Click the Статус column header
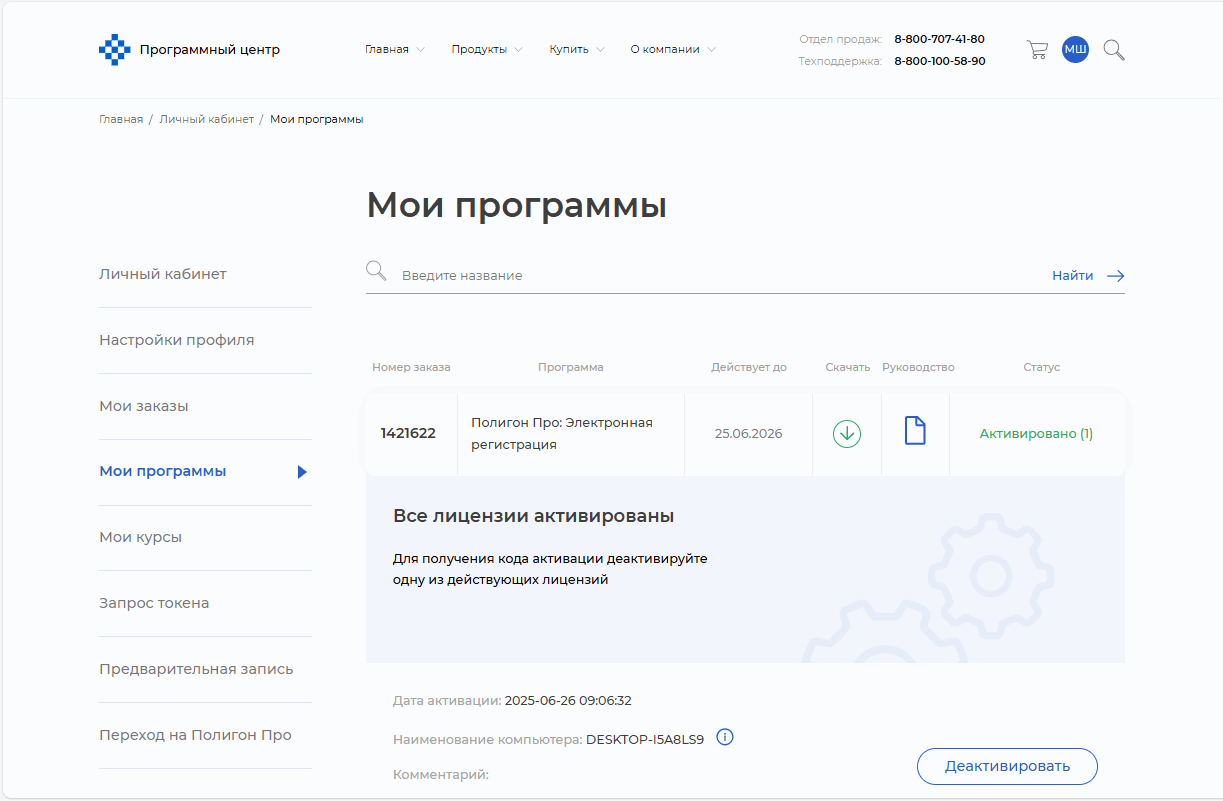Screen dimensions: 1223x801 (1041, 367)
